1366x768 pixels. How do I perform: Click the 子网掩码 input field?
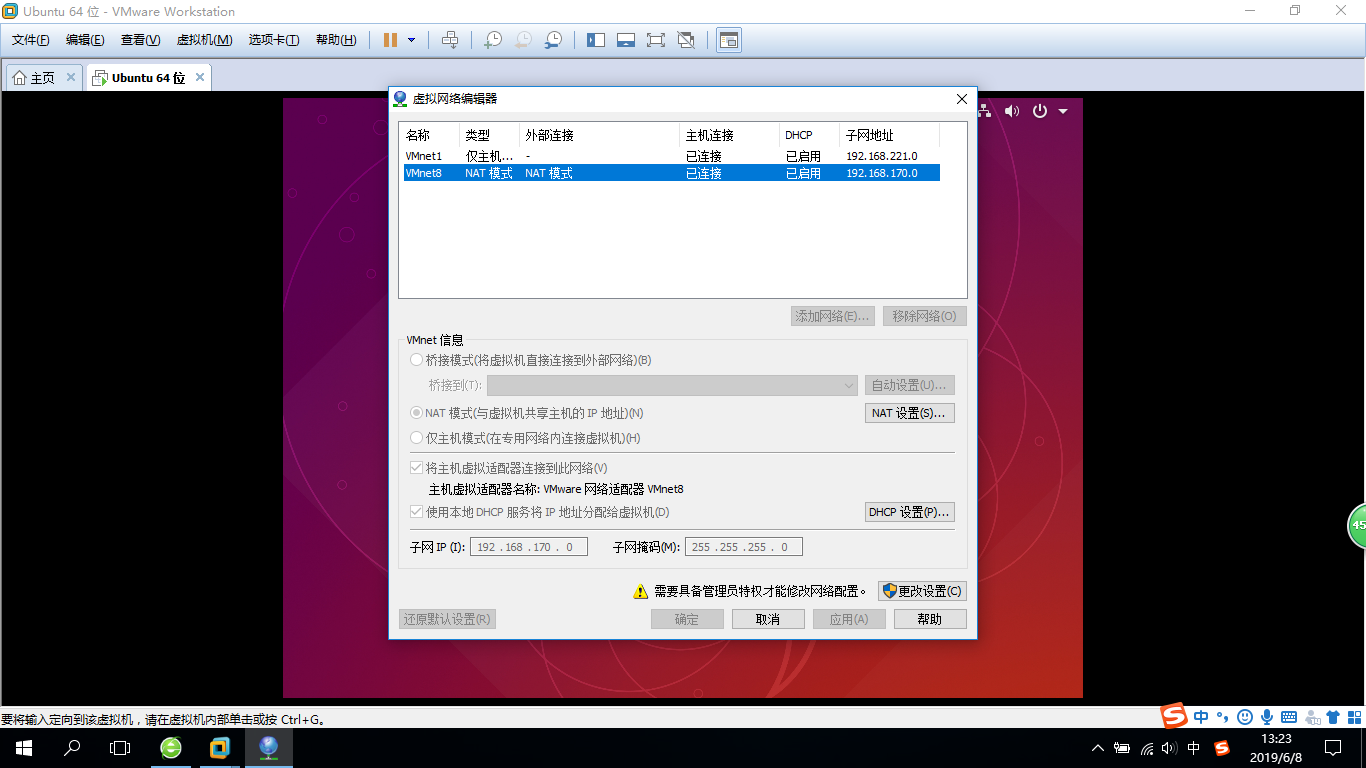tap(744, 547)
